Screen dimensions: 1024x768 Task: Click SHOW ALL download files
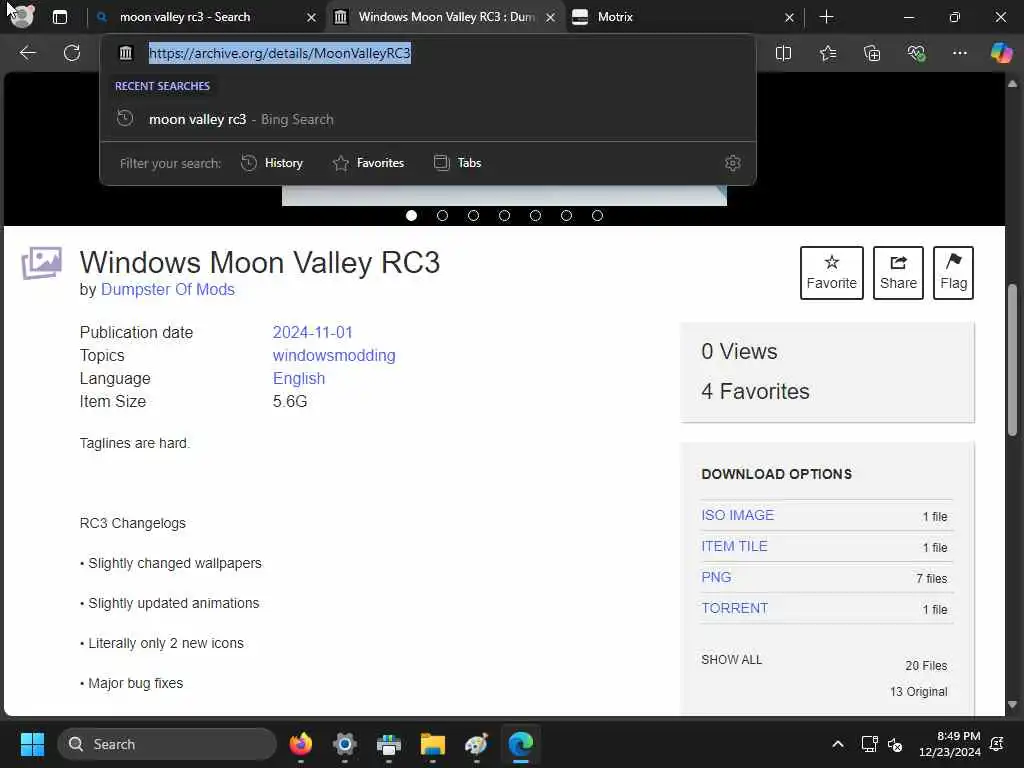[731, 660]
